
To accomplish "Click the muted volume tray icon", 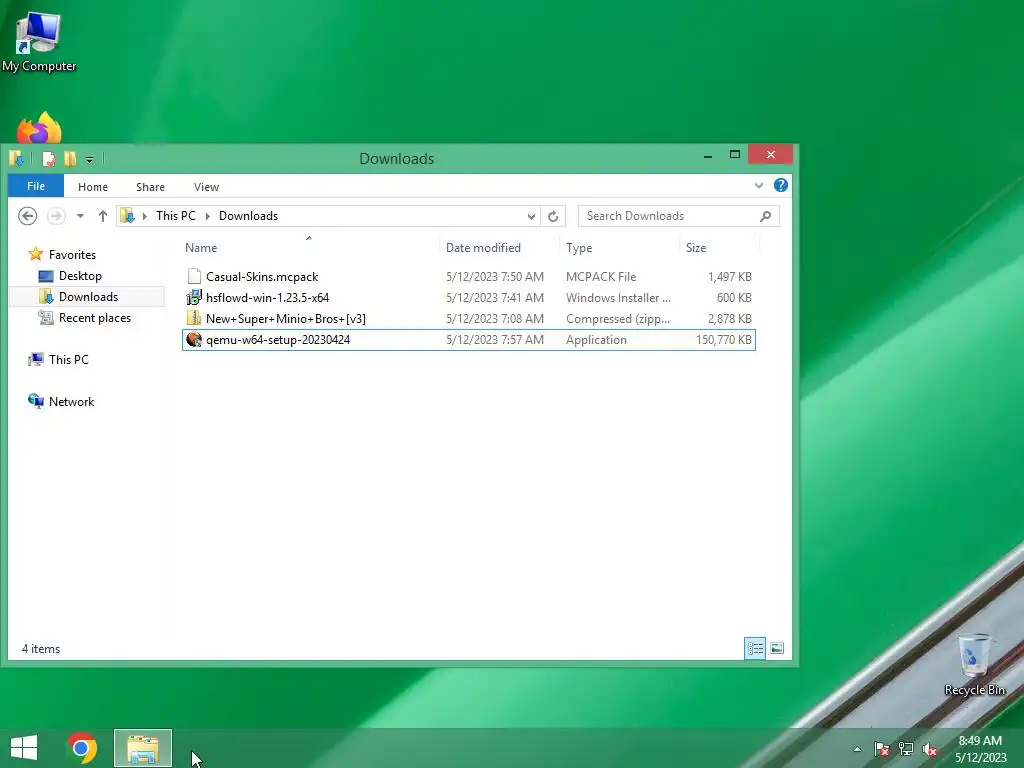I will pyautogui.click(x=930, y=749).
